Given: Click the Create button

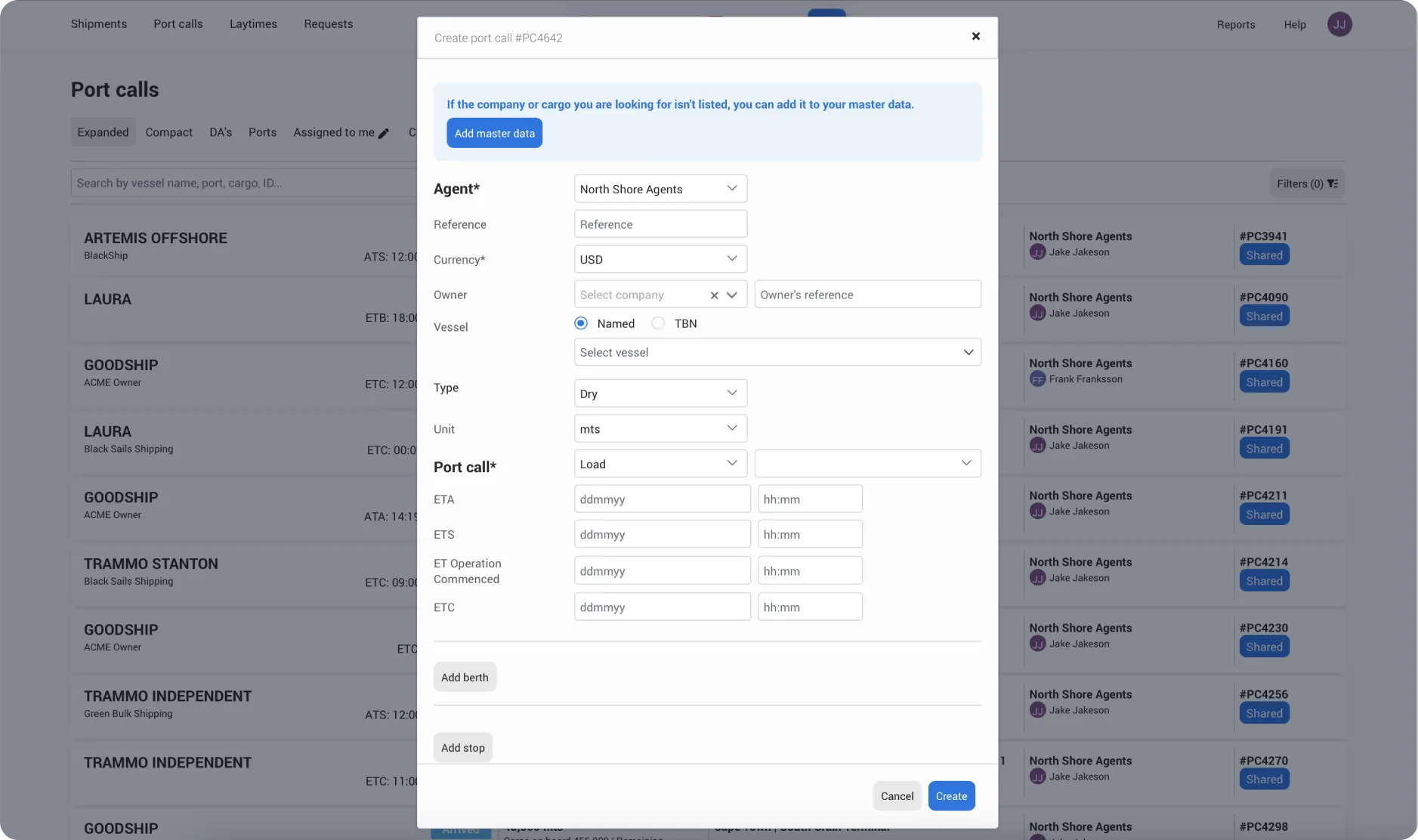Looking at the screenshot, I should tap(951, 795).
